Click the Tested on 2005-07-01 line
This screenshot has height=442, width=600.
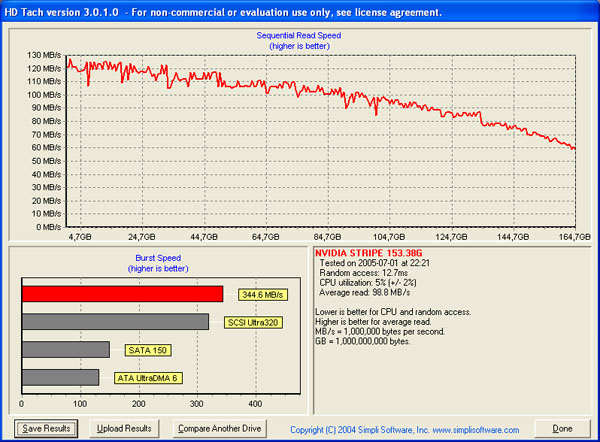pyautogui.click(x=375, y=263)
